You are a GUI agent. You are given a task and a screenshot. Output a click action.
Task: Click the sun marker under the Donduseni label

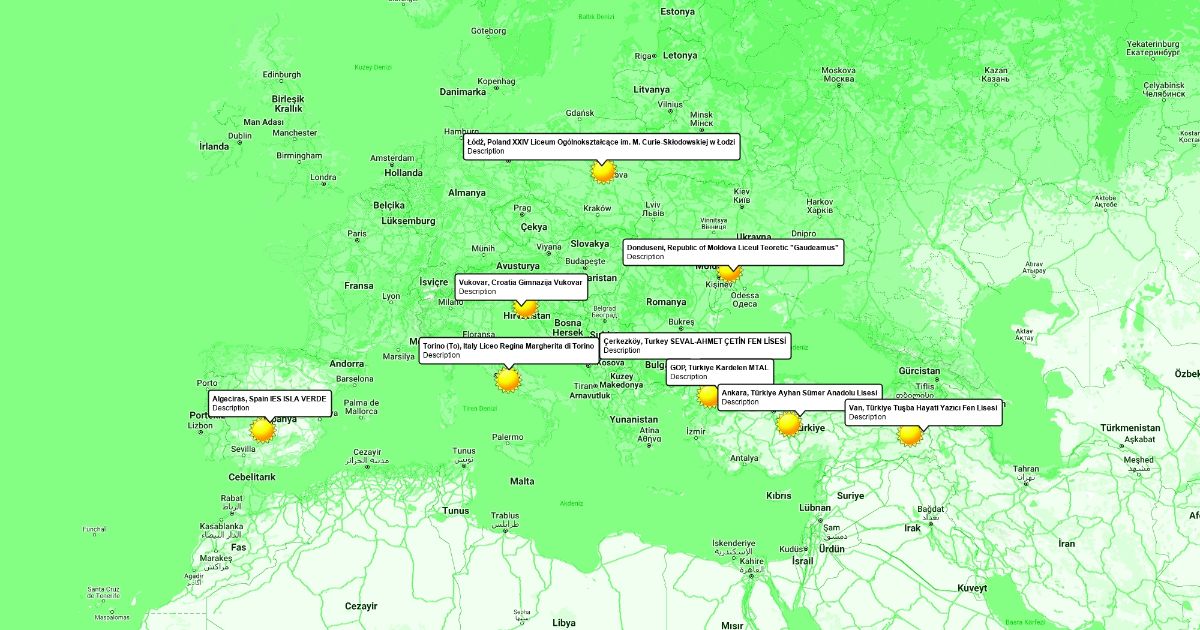[x=730, y=271]
